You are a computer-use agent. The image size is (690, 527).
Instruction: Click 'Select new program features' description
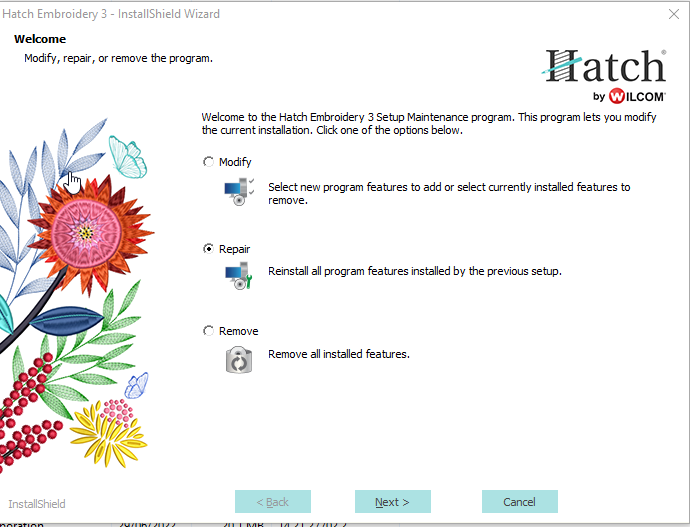tap(449, 194)
